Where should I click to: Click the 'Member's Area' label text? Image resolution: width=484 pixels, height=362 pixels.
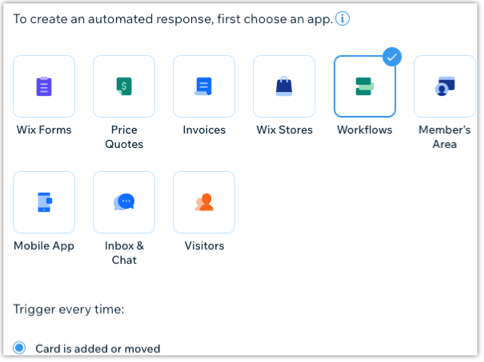click(445, 137)
